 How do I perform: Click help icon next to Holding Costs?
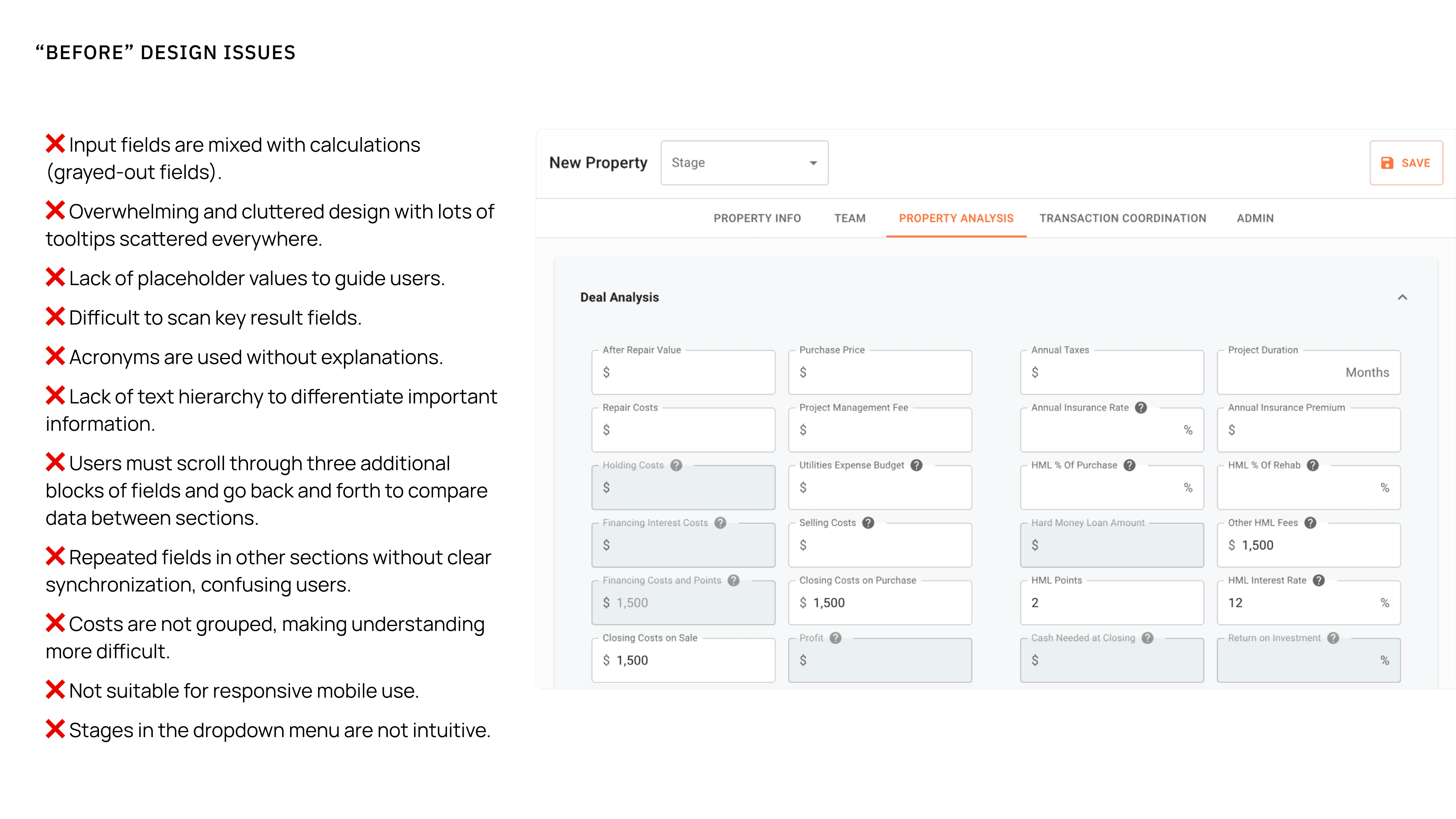tap(676, 465)
